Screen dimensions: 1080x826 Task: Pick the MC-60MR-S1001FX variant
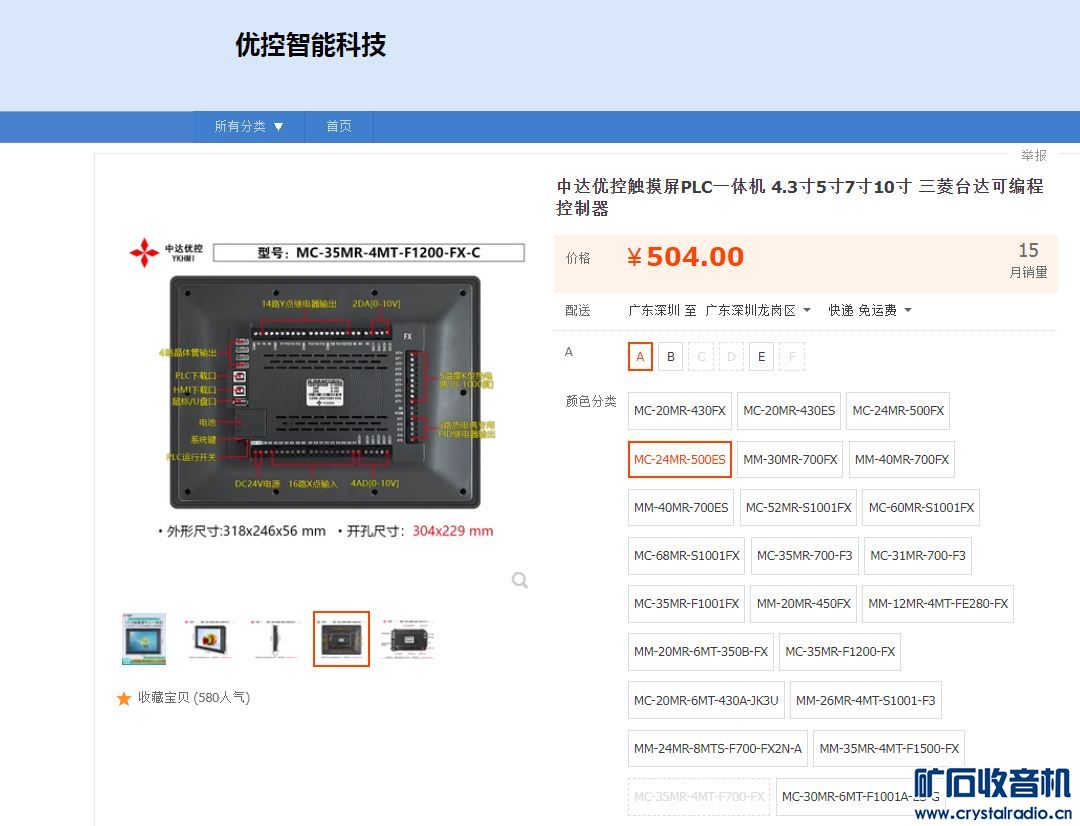pyautogui.click(x=921, y=508)
